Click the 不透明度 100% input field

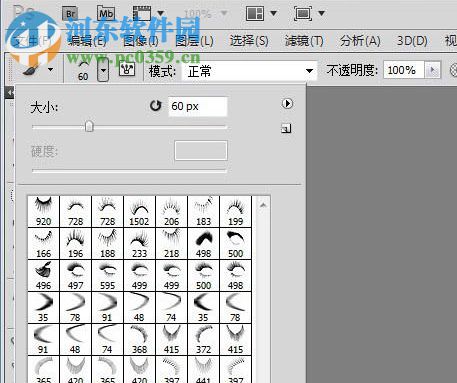pos(404,70)
